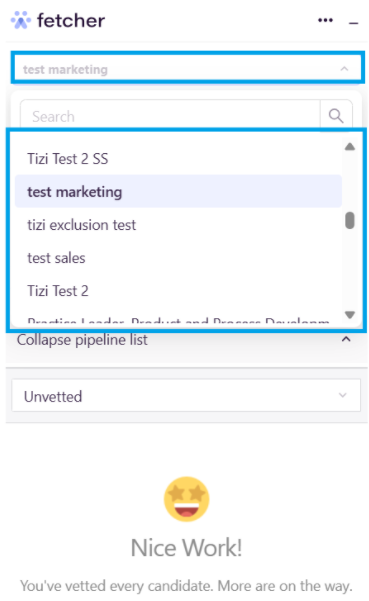Close the test marketing dropdown via chevron
369x601 pixels.
pyautogui.click(x=344, y=69)
